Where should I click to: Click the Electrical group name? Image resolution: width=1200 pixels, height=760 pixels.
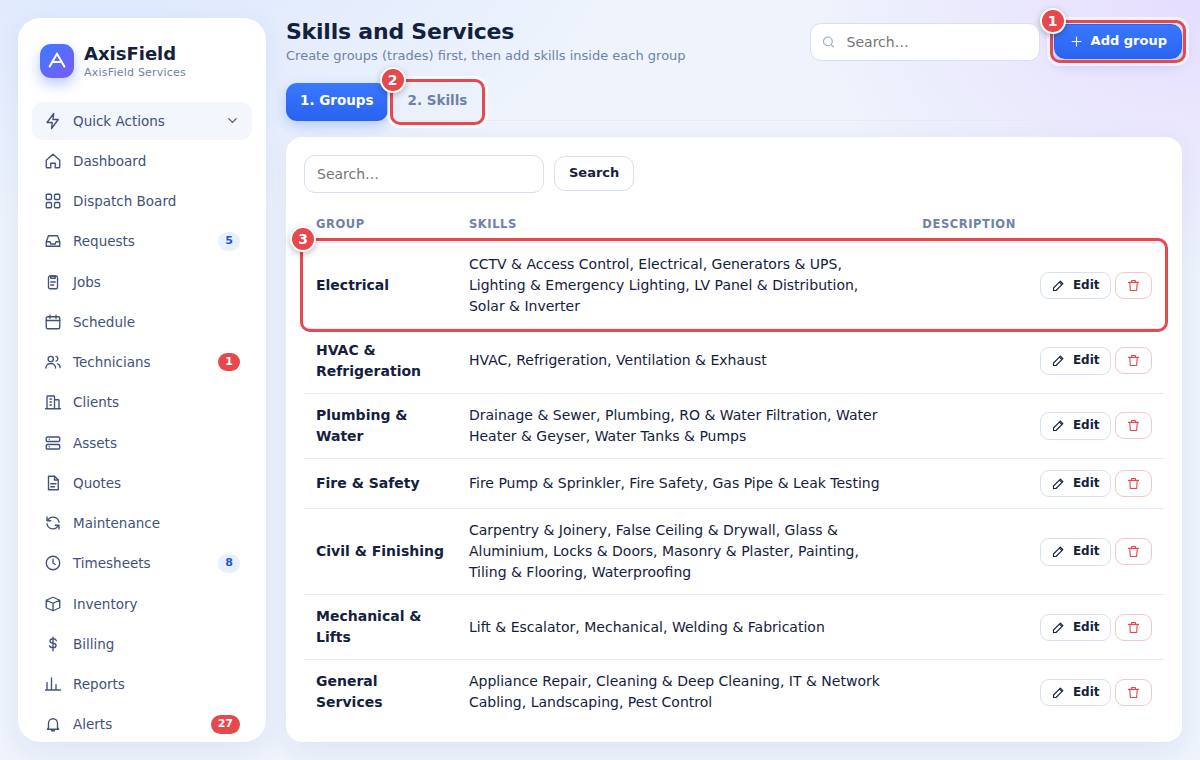[x=352, y=285]
